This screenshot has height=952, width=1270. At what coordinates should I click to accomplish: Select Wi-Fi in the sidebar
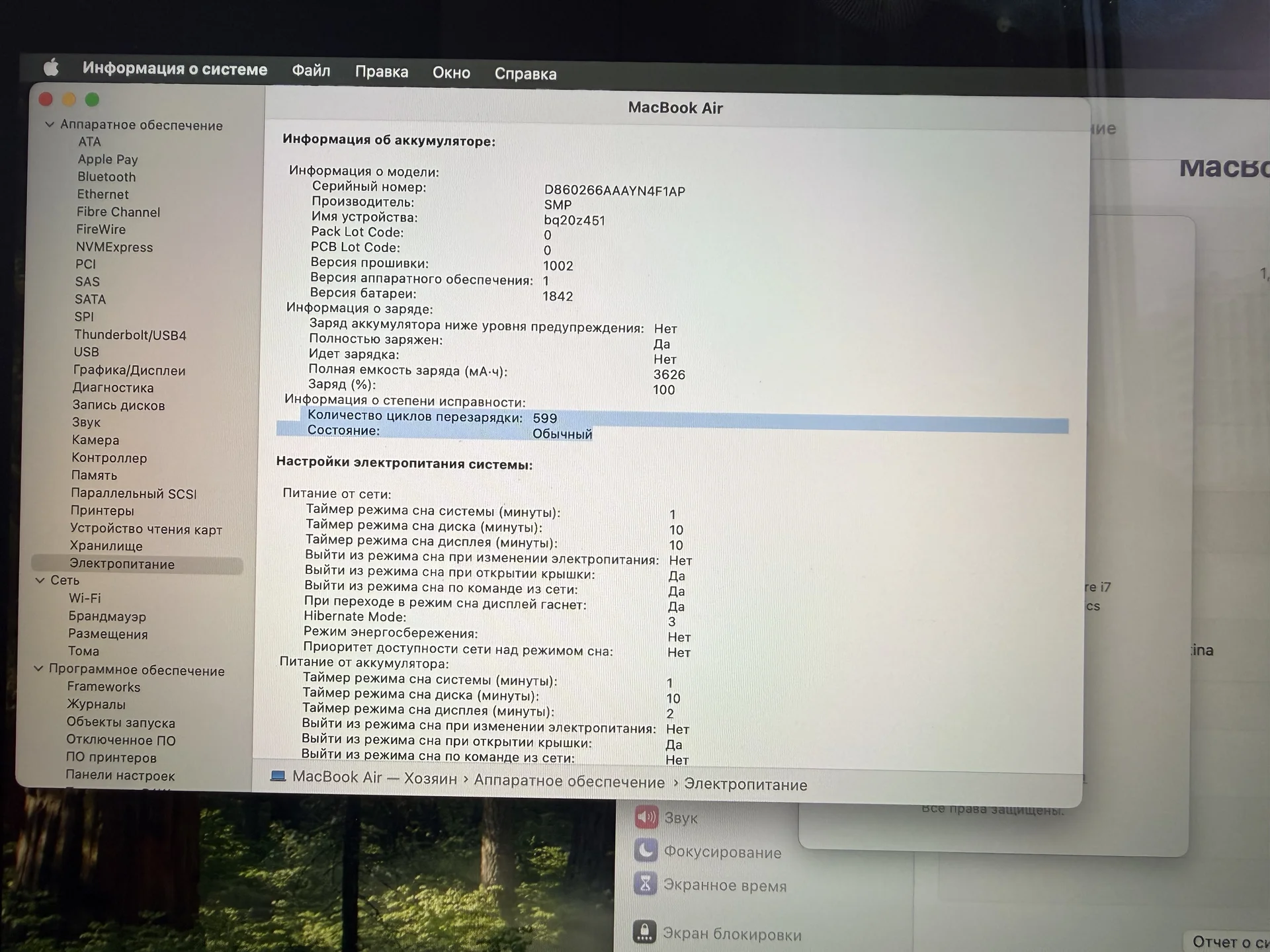[x=85, y=598]
